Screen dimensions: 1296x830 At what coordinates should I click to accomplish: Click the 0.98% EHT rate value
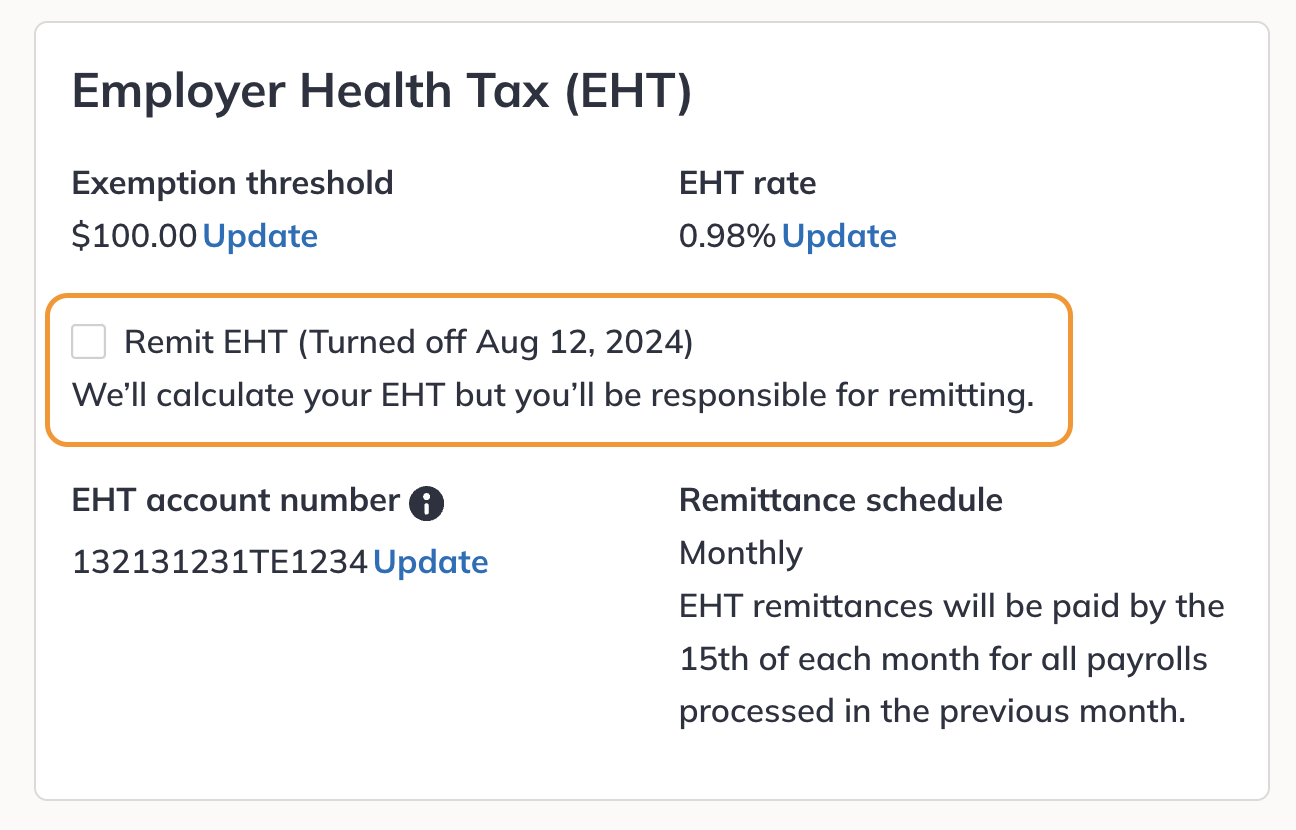tap(727, 236)
